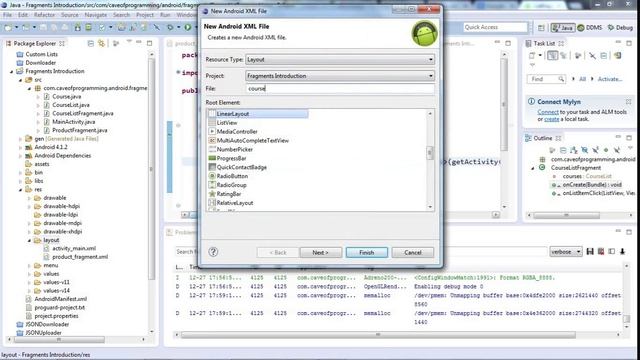Open the Project dropdown showing Fragments Introduction
640x360 pixels.
pyautogui.click(x=340, y=76)
